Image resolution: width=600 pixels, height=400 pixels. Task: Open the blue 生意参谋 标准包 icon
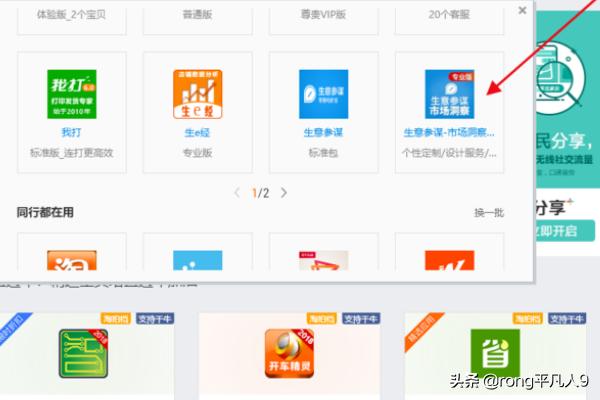(323, 94)
